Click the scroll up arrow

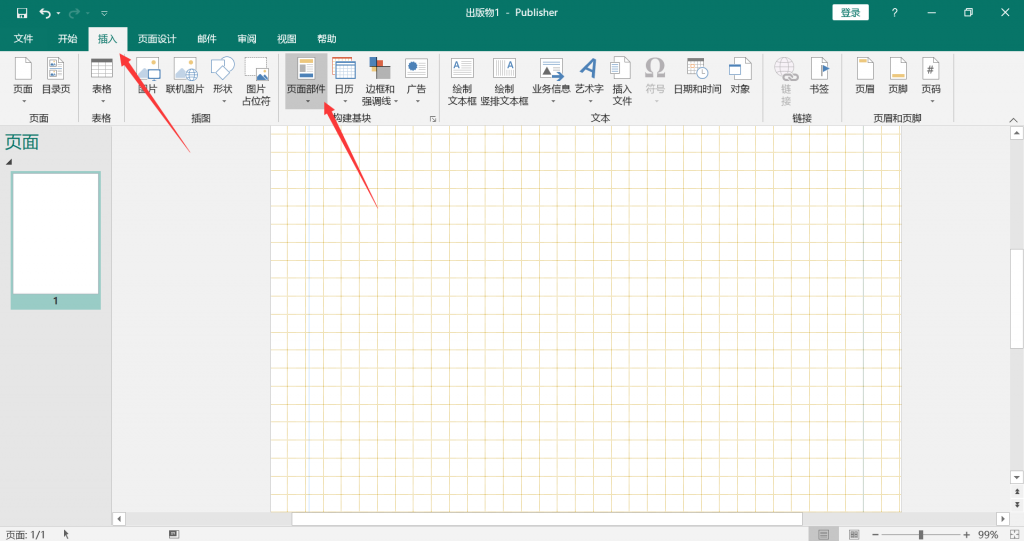1016,133
